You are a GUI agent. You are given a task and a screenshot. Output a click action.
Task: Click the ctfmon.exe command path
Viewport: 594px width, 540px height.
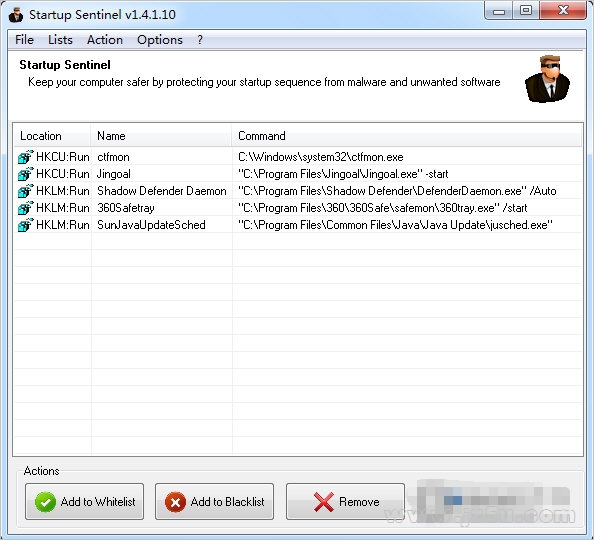tap(320, 157)
